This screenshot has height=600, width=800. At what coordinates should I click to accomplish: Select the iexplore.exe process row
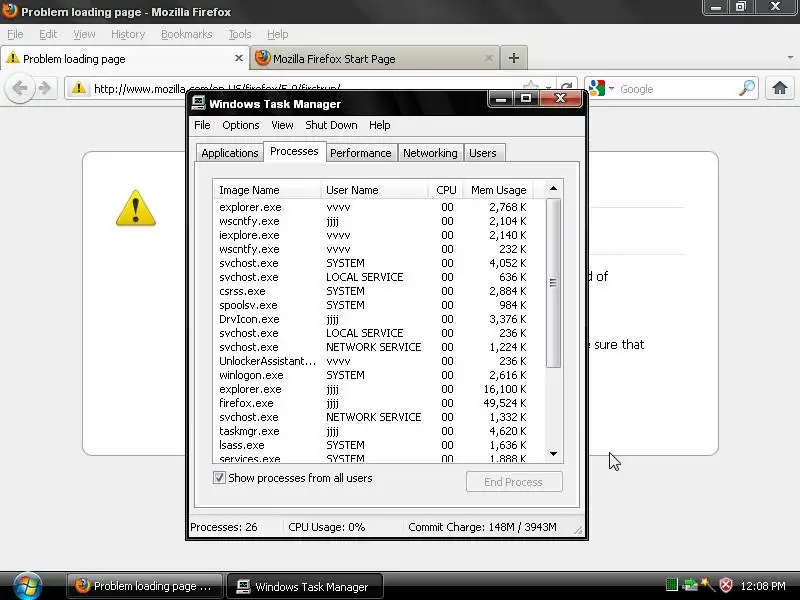coord(372,235)
